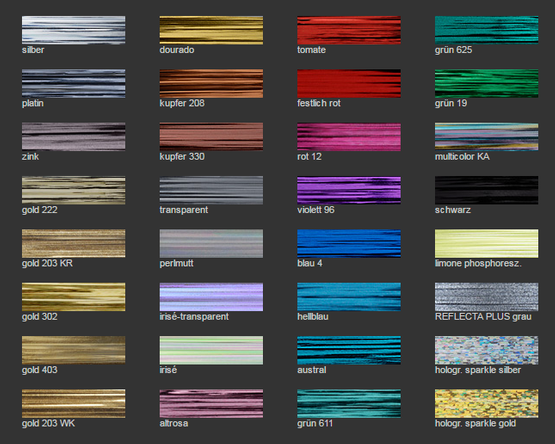The height and width of the screenshot is (444, 555).
Task: Click the gold 203 KR label
Action: click(x=47, y=263)
